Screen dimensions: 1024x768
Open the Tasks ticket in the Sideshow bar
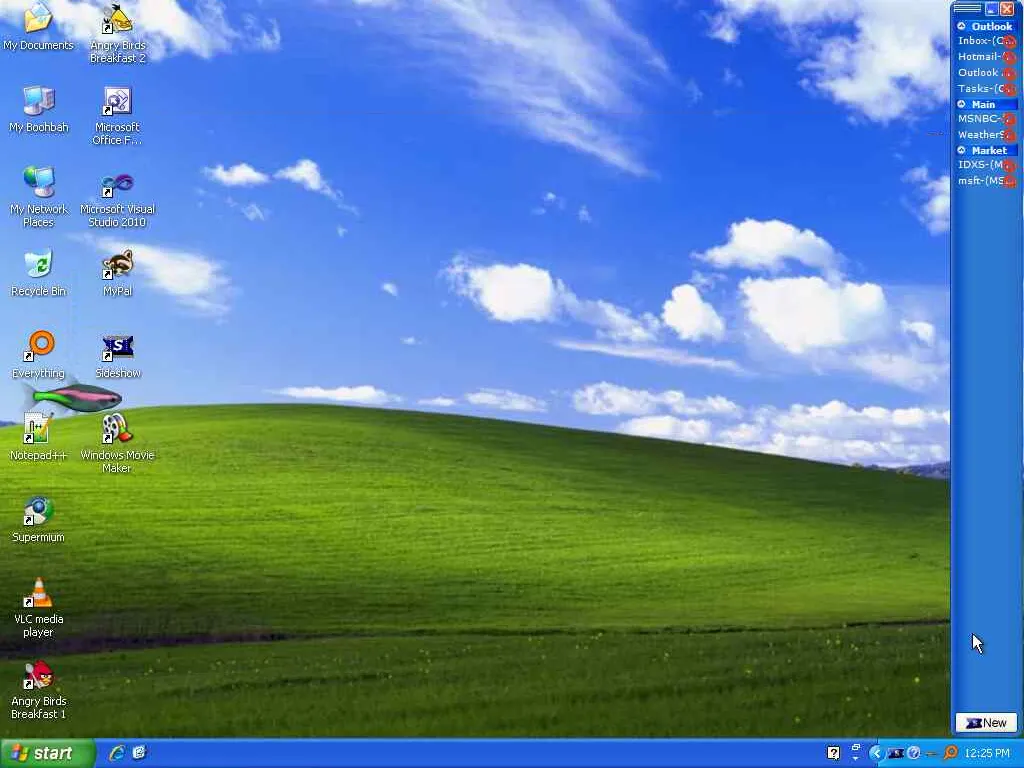(980, 88)
